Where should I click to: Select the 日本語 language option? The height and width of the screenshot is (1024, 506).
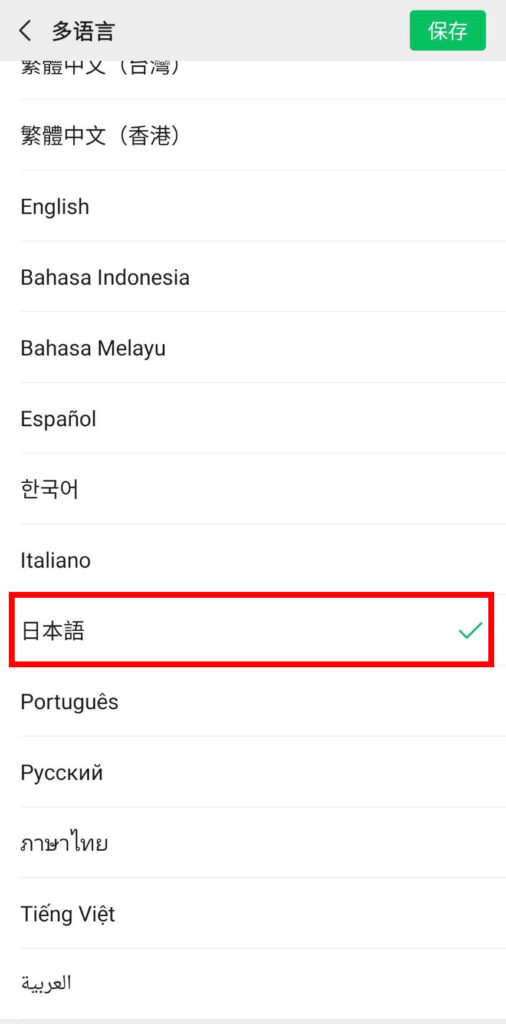pyautogui.click(x=252, y=630)
